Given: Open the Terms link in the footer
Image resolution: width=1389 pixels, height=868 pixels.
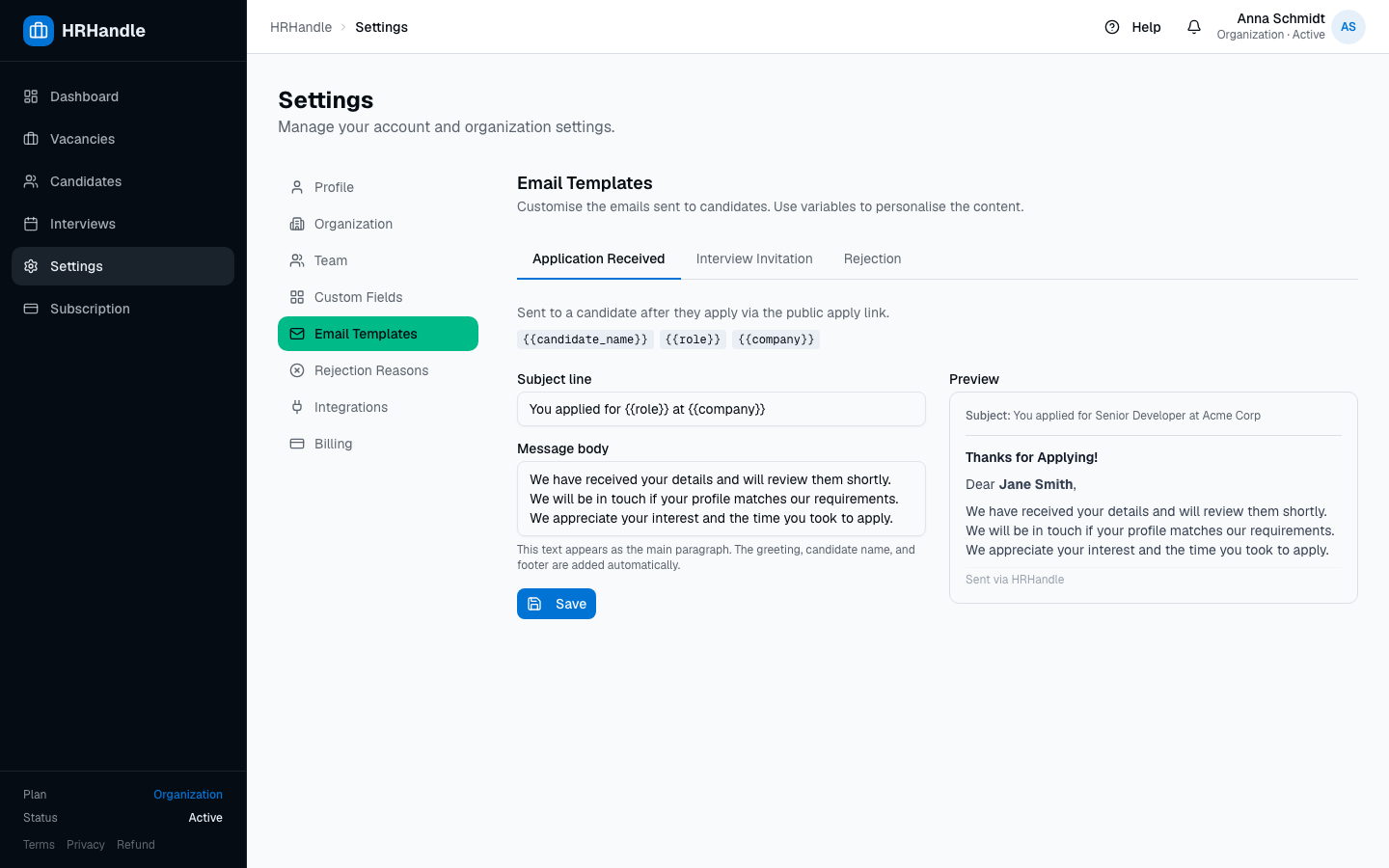Looking at the screenshot, I should point(39,845).
